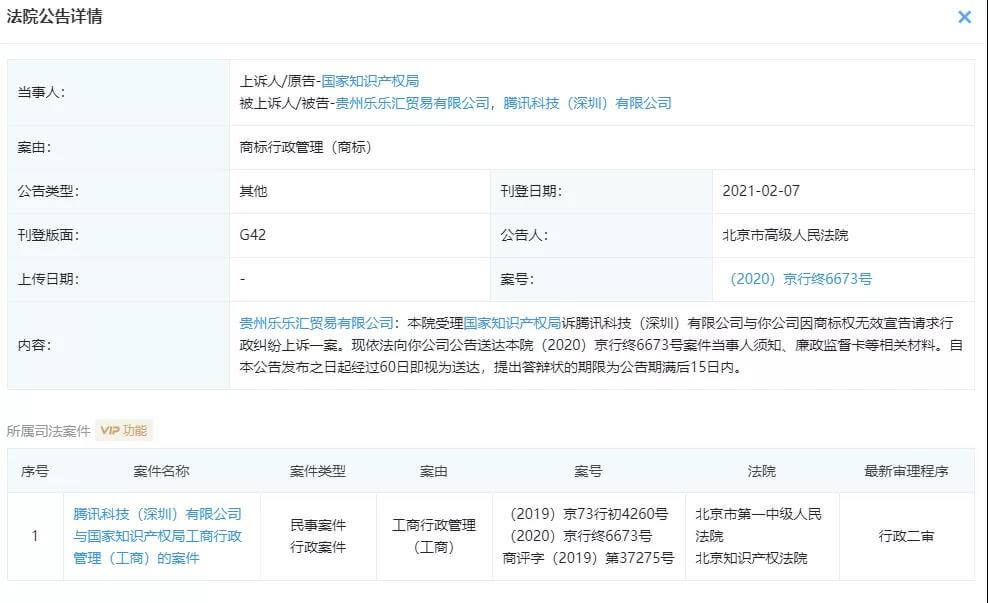Viewport: 988px width, 603px height.
Task: Click the 所属司法案件 section heading
Action: (x=49, y=431)
